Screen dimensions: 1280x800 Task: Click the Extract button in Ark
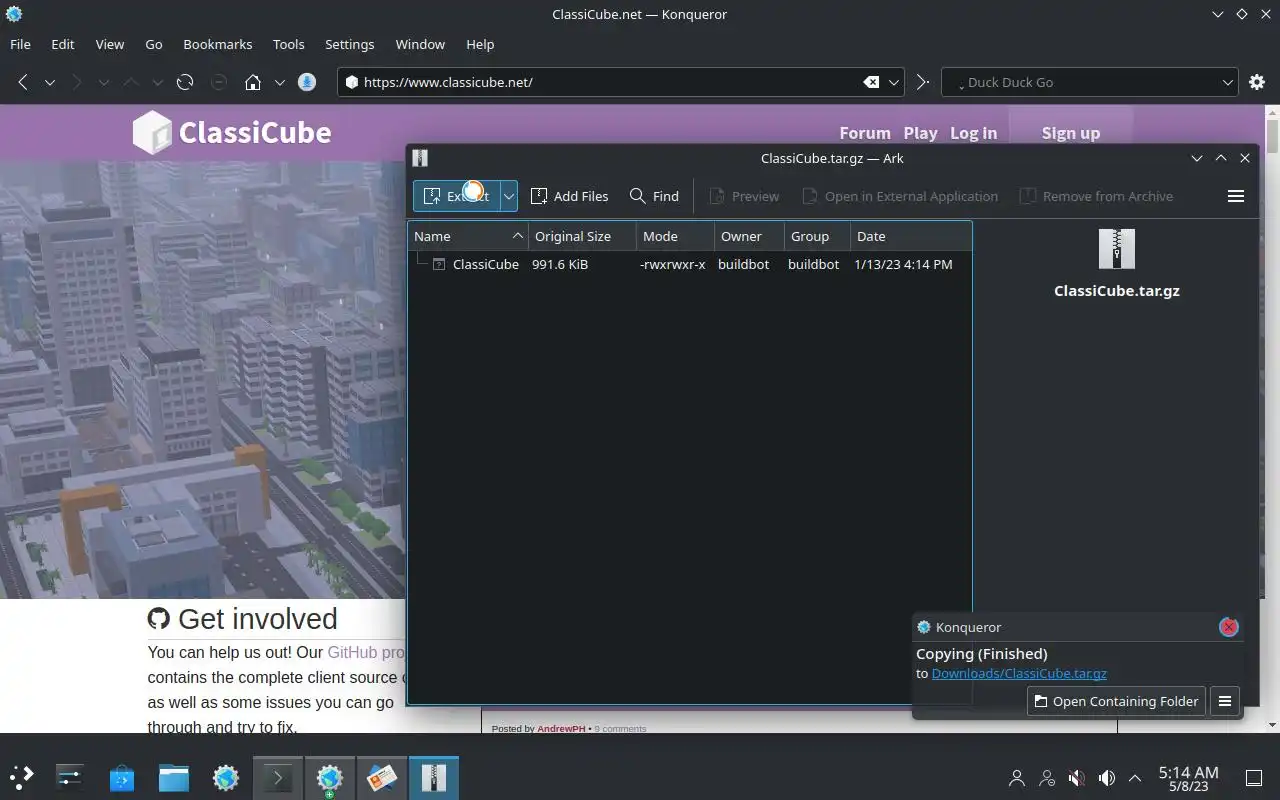(x=457, y=196)
